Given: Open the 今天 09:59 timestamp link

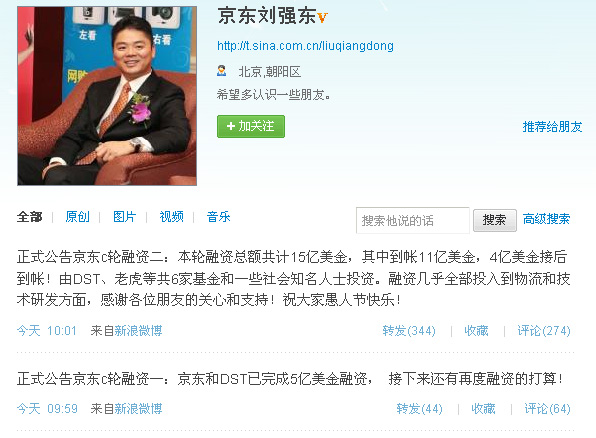Looking at the screenshot, I should (x=47, y=409).
